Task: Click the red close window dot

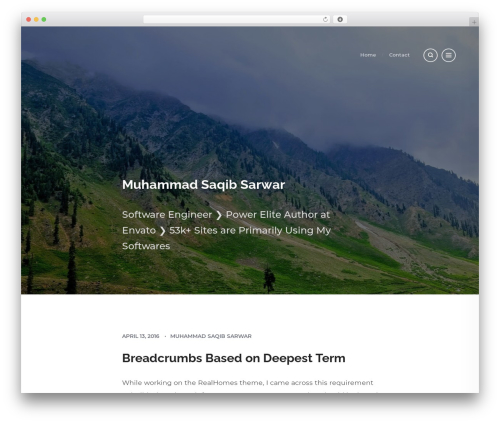Action: 29,20
